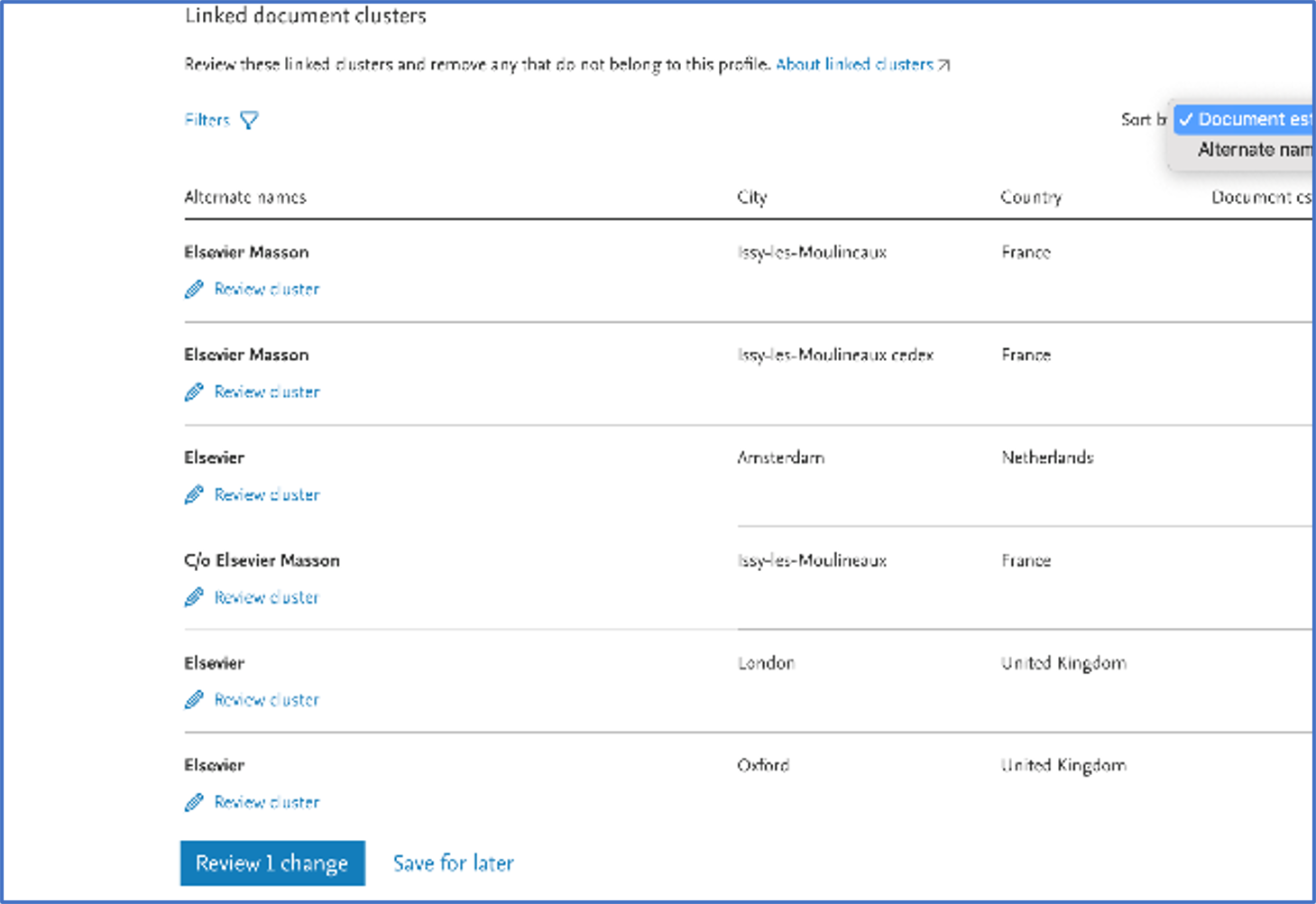
Task: Click the Alternate names column header
Action: 245,198
